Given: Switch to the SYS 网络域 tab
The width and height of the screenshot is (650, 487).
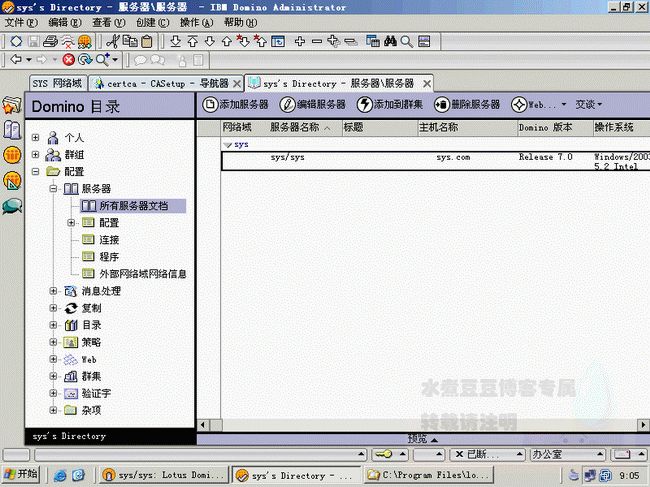Looking at the screenshot, I should (58, 83).
